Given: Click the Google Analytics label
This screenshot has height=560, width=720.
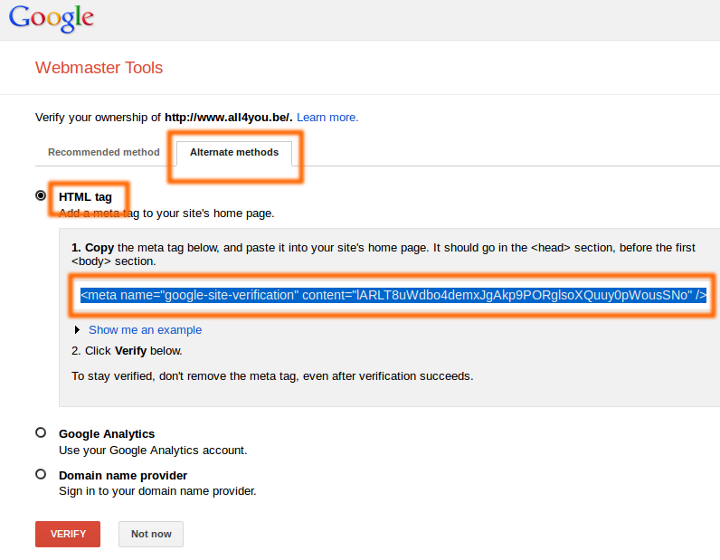Looking at the screenshot, I should 107,434.
